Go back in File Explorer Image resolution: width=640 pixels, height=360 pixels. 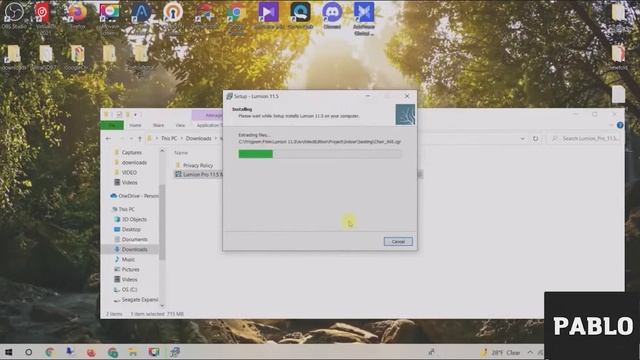109,139
